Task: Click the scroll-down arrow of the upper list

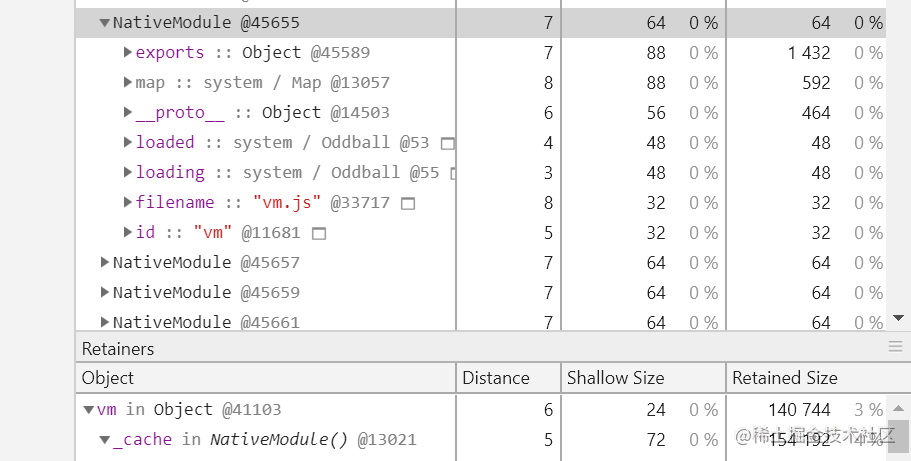Action: 897,318
